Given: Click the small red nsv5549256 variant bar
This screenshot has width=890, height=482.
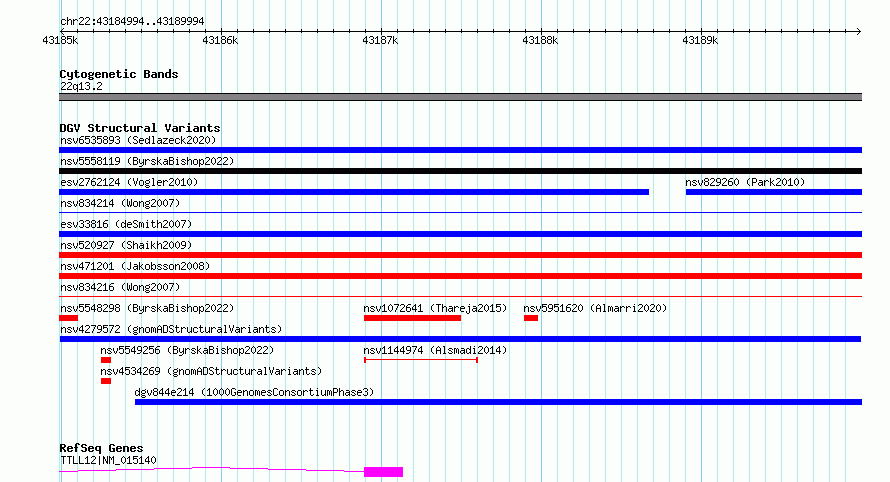Looking at the screenshot, I should click(106, 360).
